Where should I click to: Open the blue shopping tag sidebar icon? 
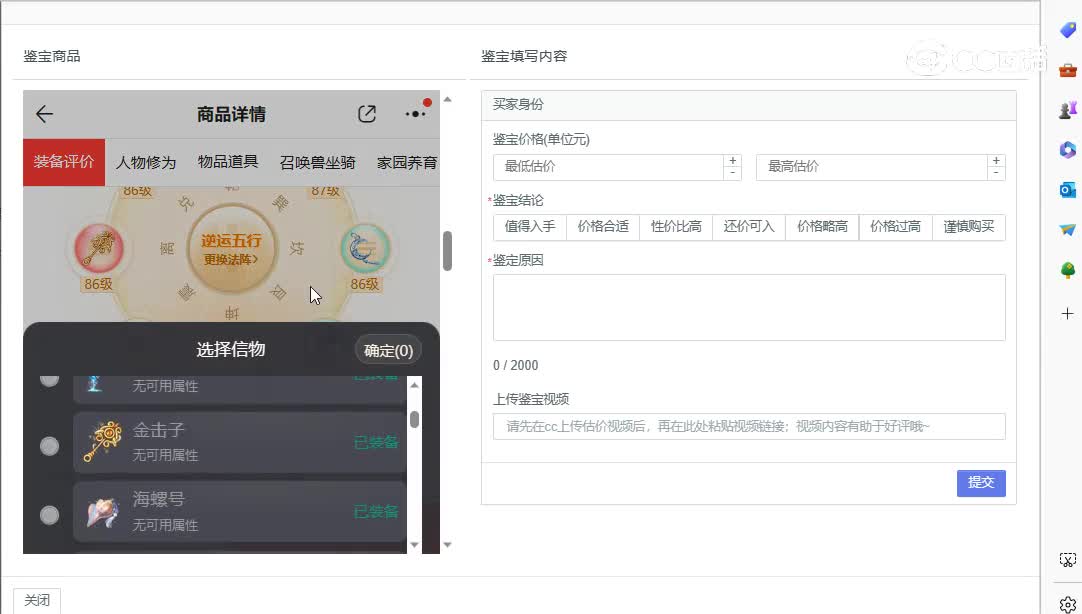point(1068,30)
